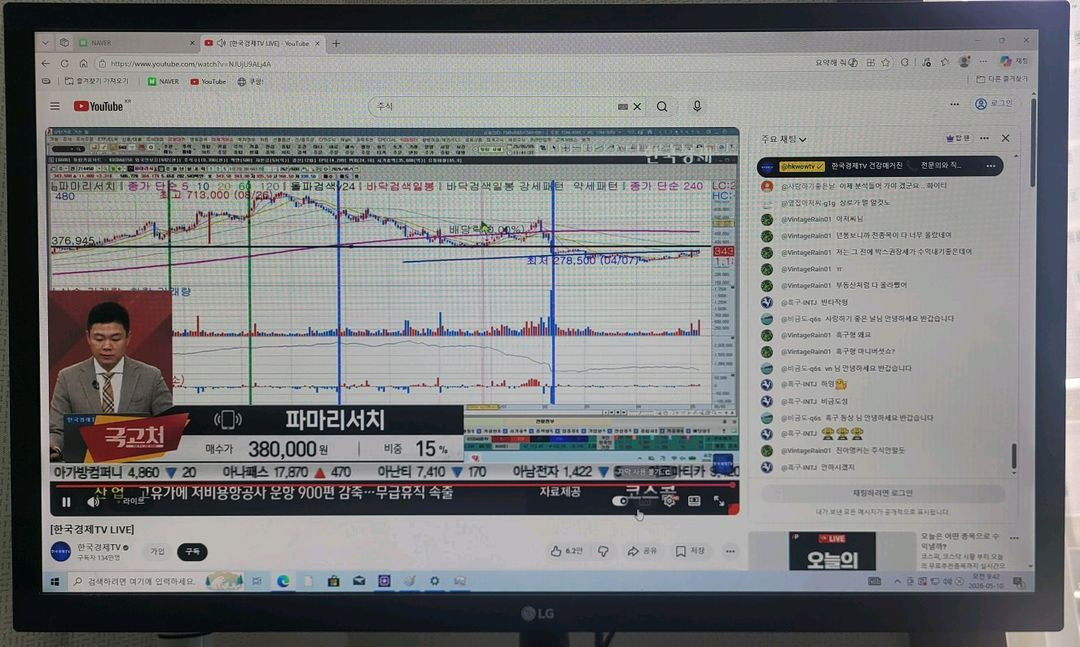Click 즐겨찾기 가져오기 import favorites
The width and height of the screenshot is (1080, 647).
[97, 81]
